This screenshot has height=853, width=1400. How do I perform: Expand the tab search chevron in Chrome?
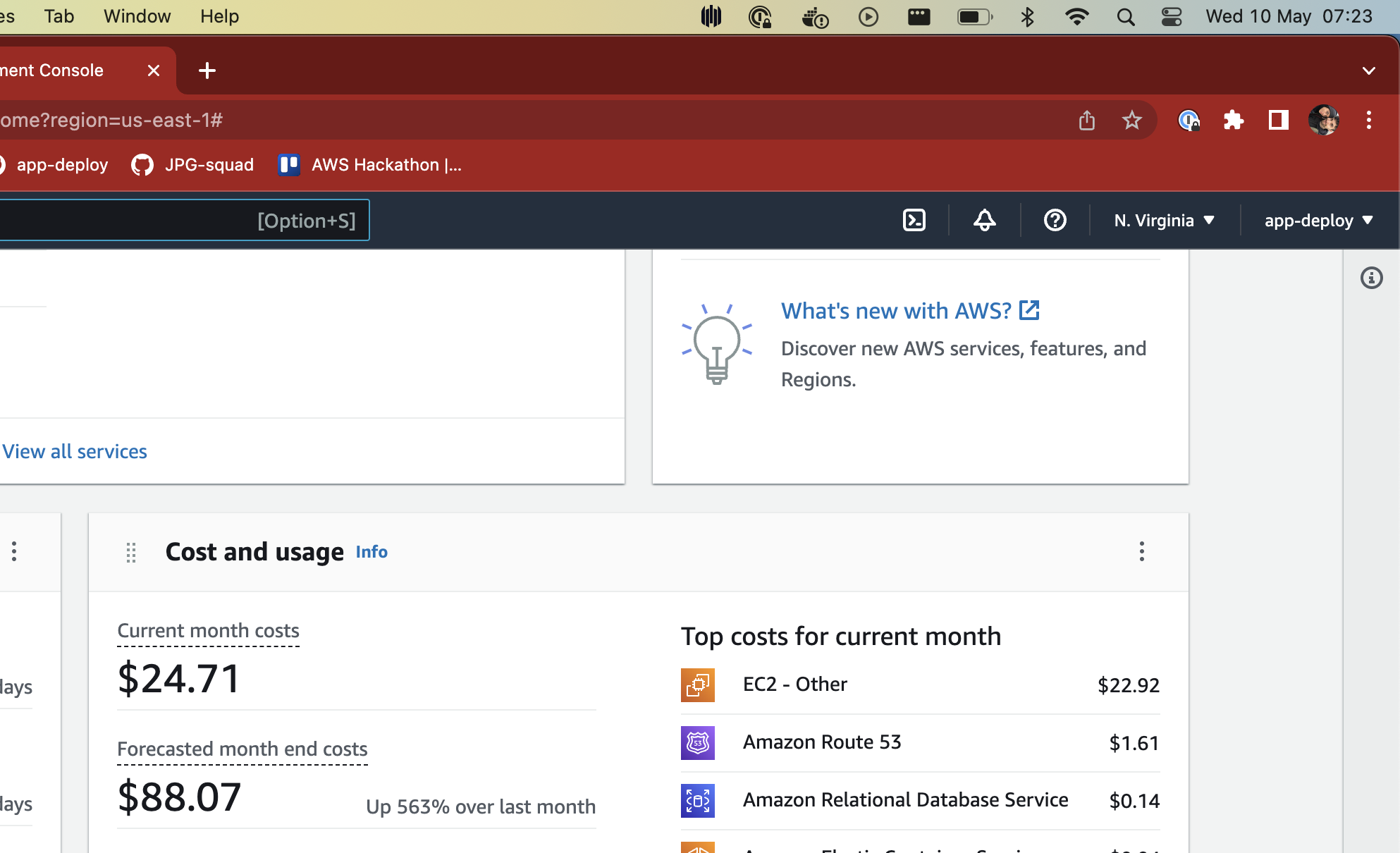point(1368,70)
